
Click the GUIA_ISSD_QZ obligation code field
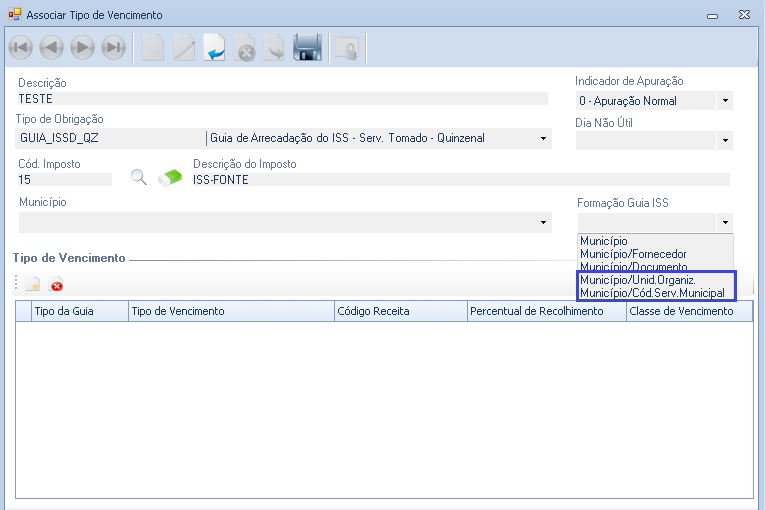pyautogui.click(x=111, y=138)
